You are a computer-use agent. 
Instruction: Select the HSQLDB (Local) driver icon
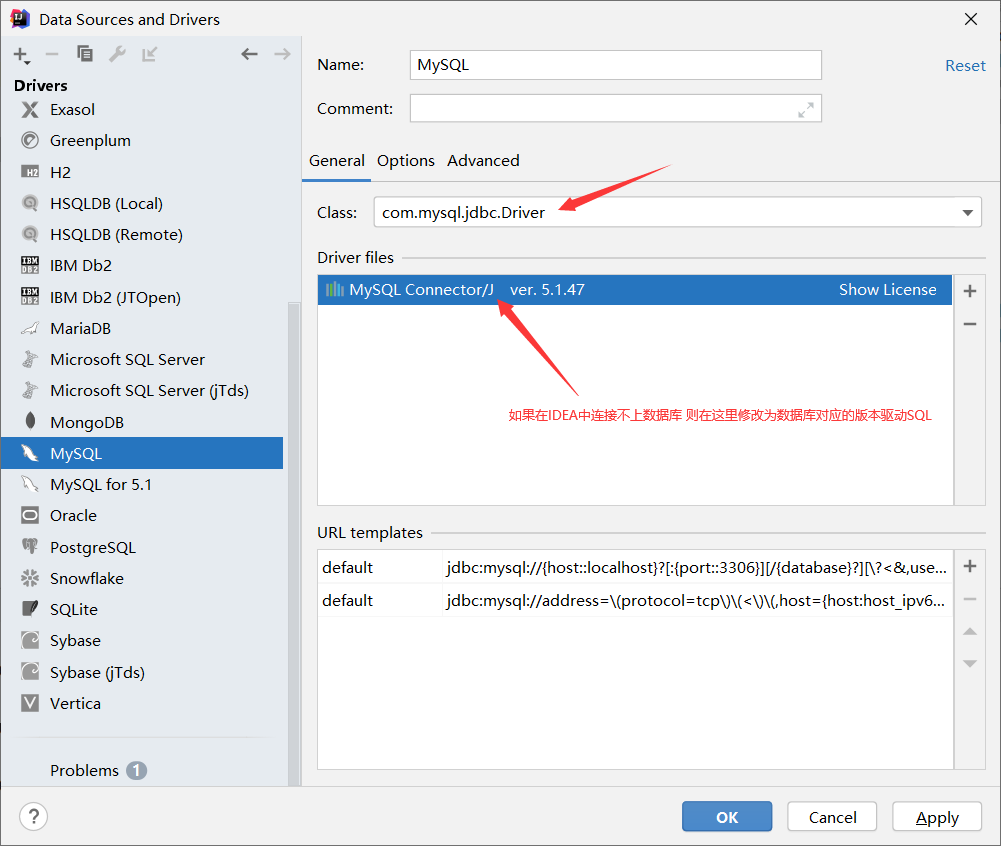coord(30,203)
